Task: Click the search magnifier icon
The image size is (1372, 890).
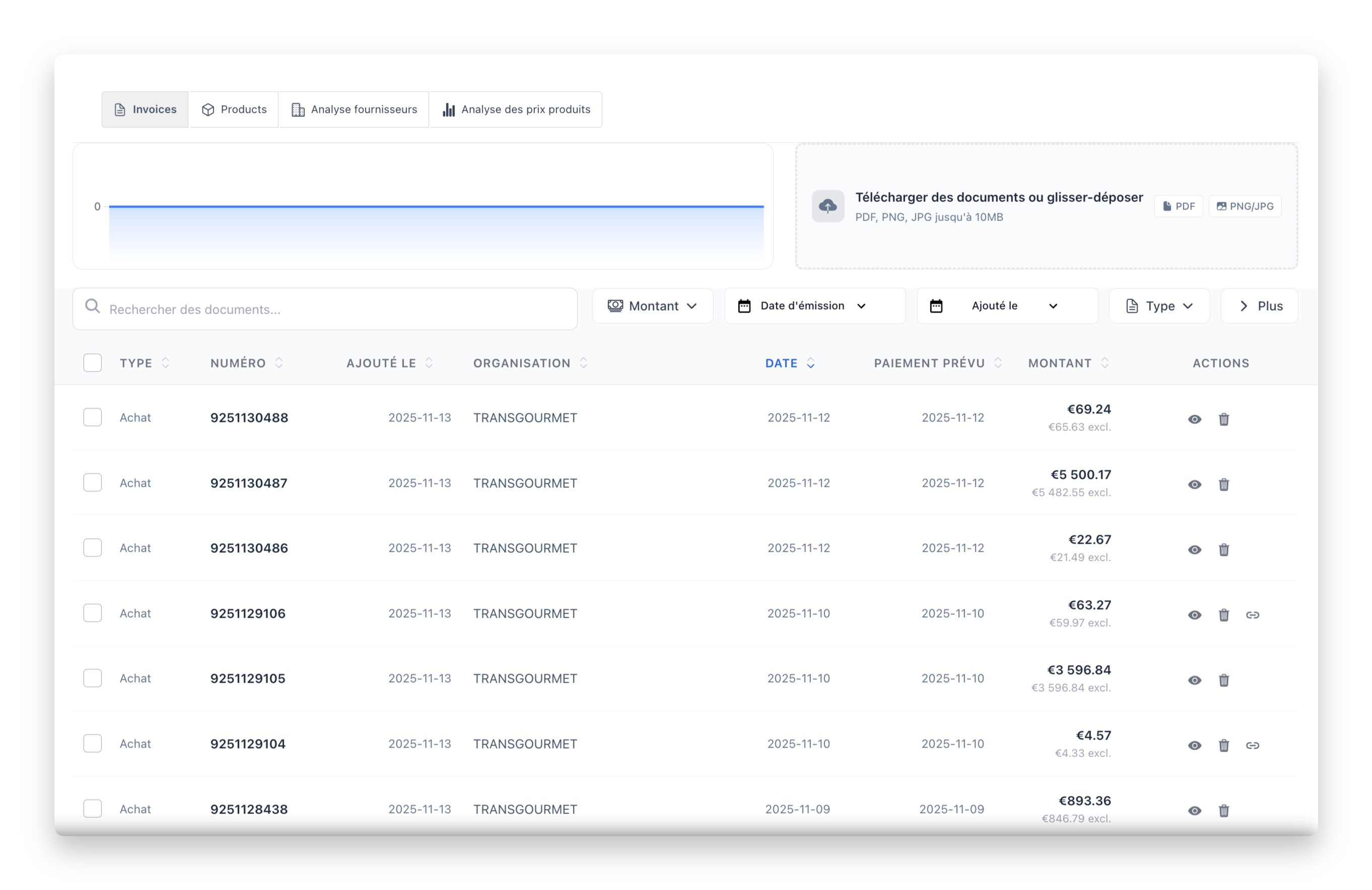Action: pos(93,306)
